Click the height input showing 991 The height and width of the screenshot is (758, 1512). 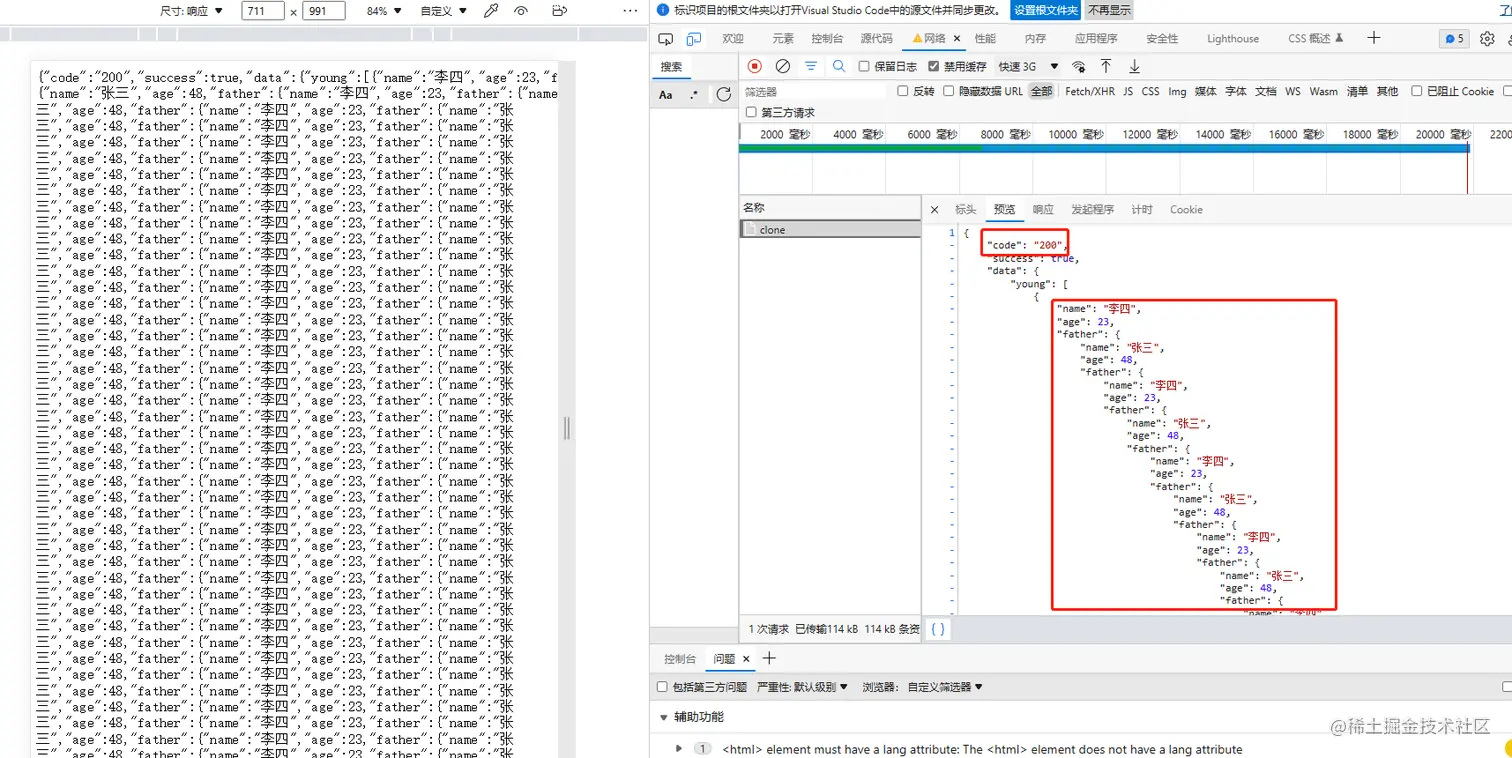(324, 11)
